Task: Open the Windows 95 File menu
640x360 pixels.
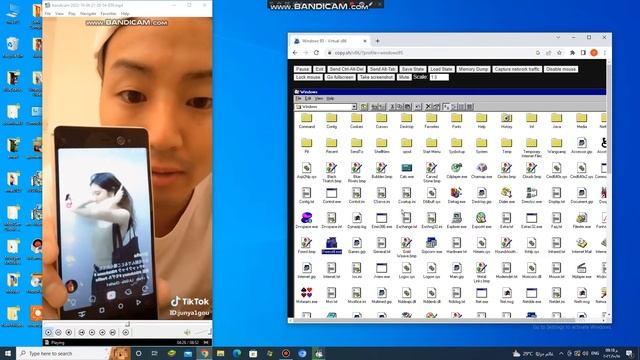Action: point(299,99)
